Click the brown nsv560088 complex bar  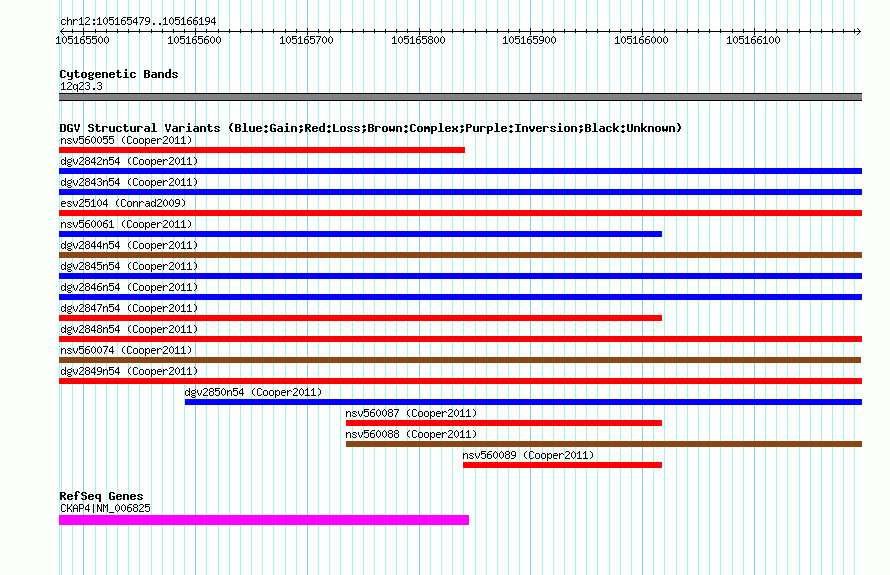point(604,444)
